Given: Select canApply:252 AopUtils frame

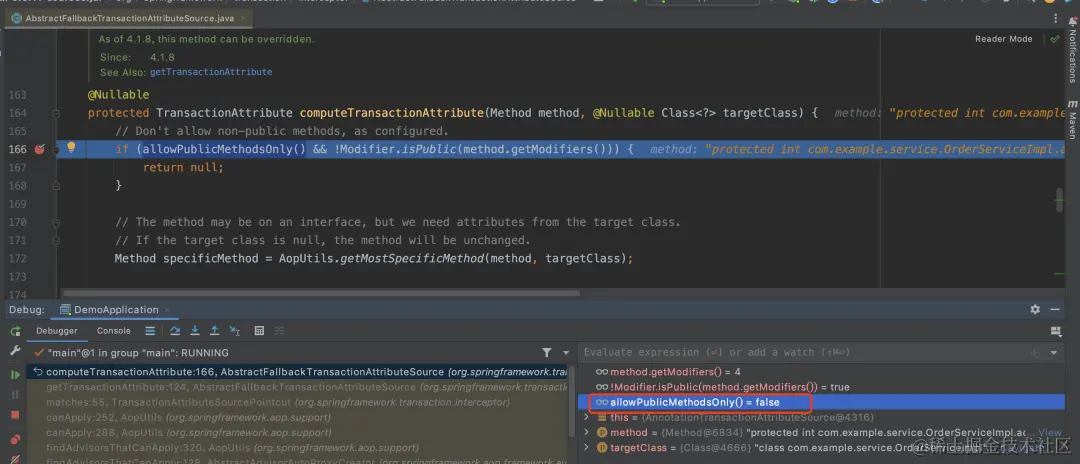Looking at the screenshot, I should (298, 417).
